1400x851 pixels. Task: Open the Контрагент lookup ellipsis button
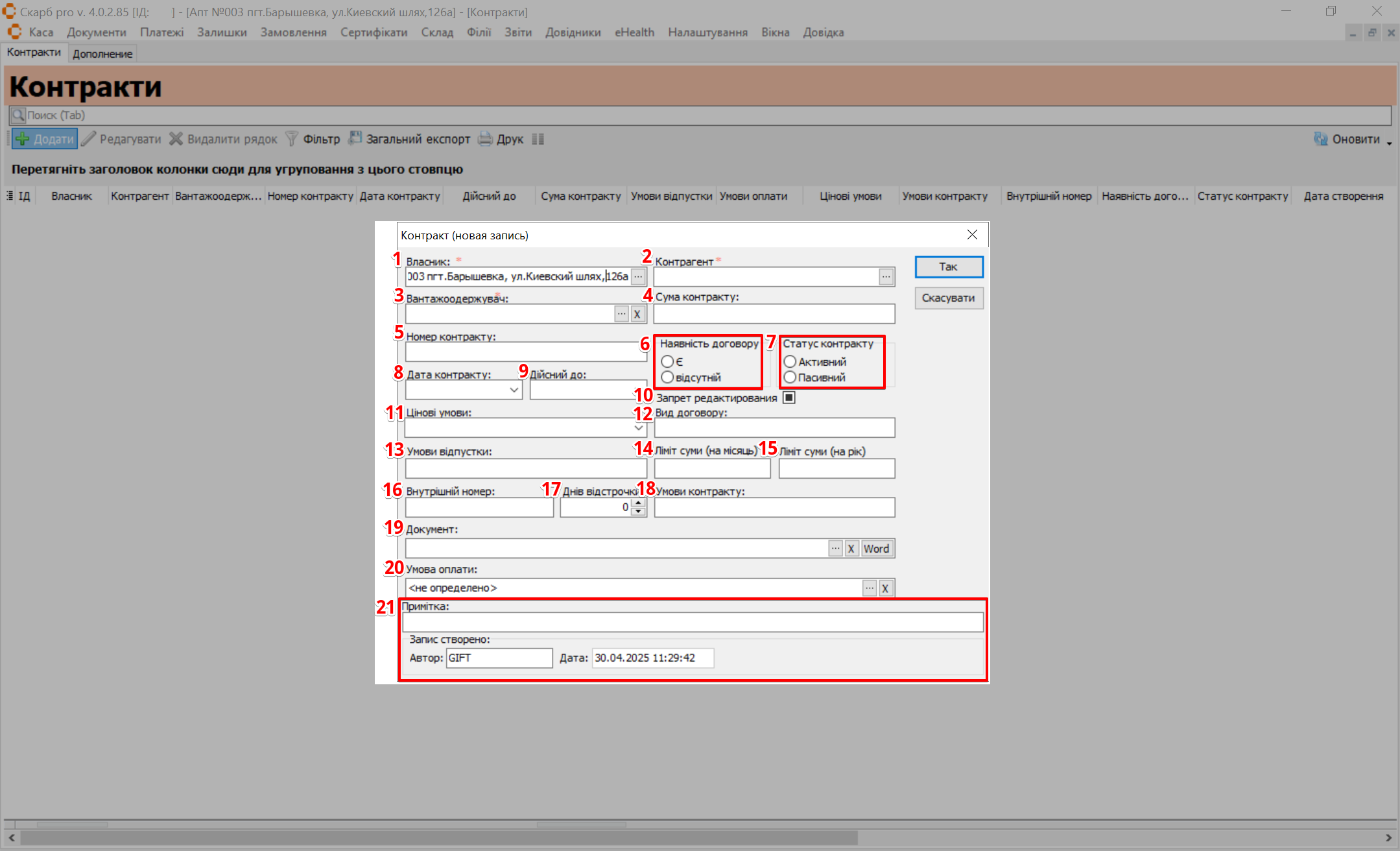tap(886, 277)
